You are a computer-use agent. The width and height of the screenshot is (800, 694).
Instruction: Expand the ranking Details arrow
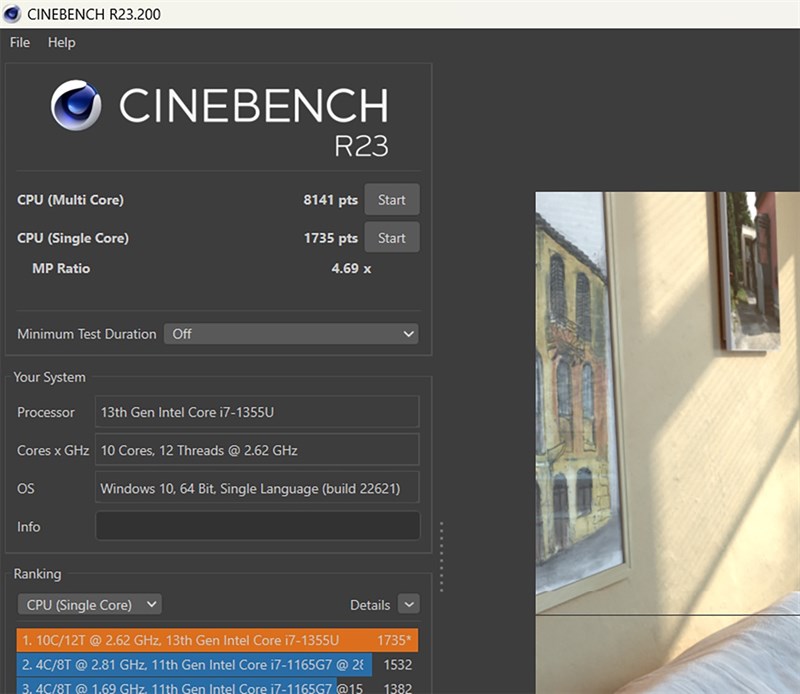(409, 604)
